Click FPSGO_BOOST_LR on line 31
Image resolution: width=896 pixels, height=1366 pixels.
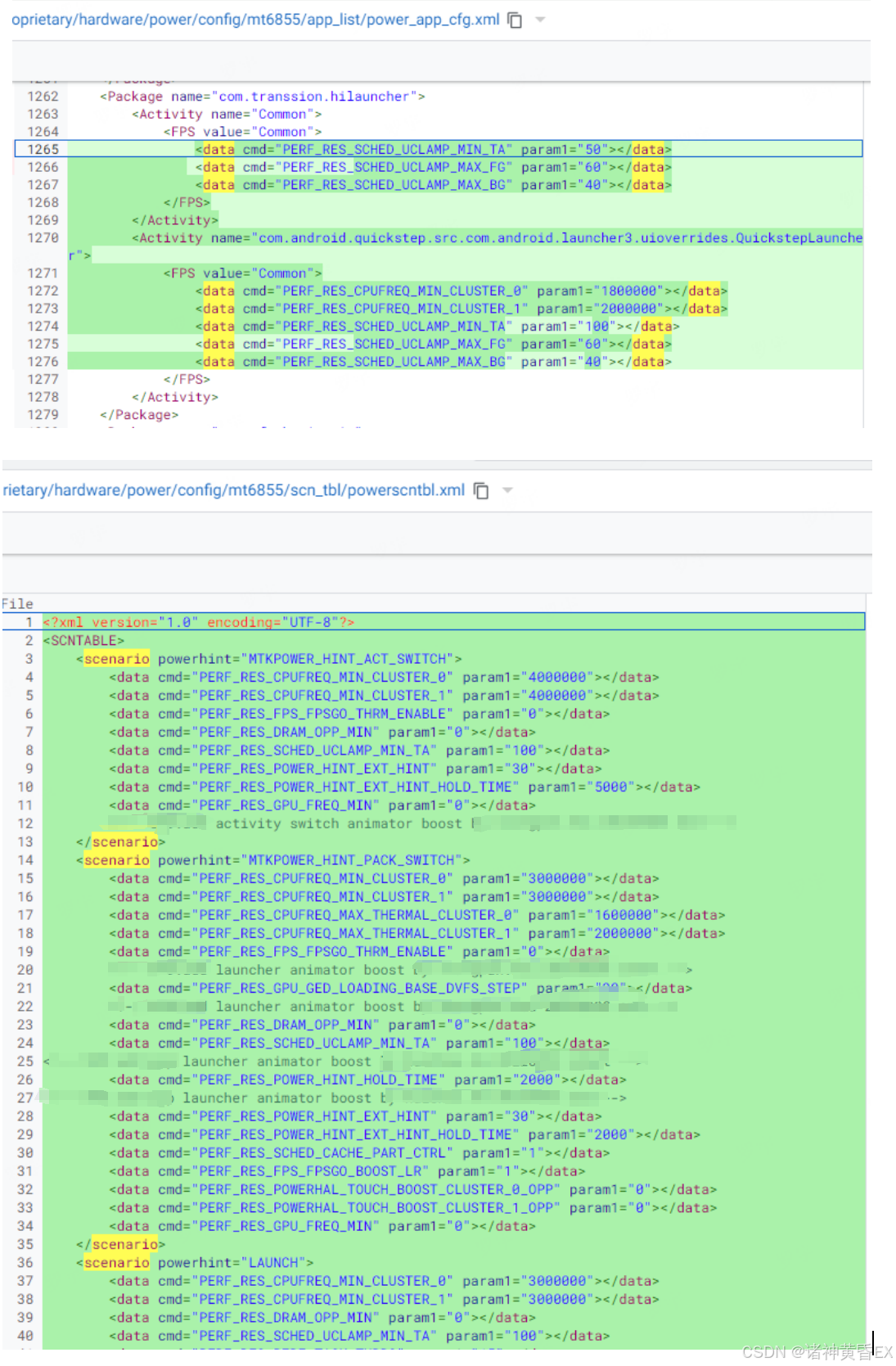click(x=347, y=1172)
